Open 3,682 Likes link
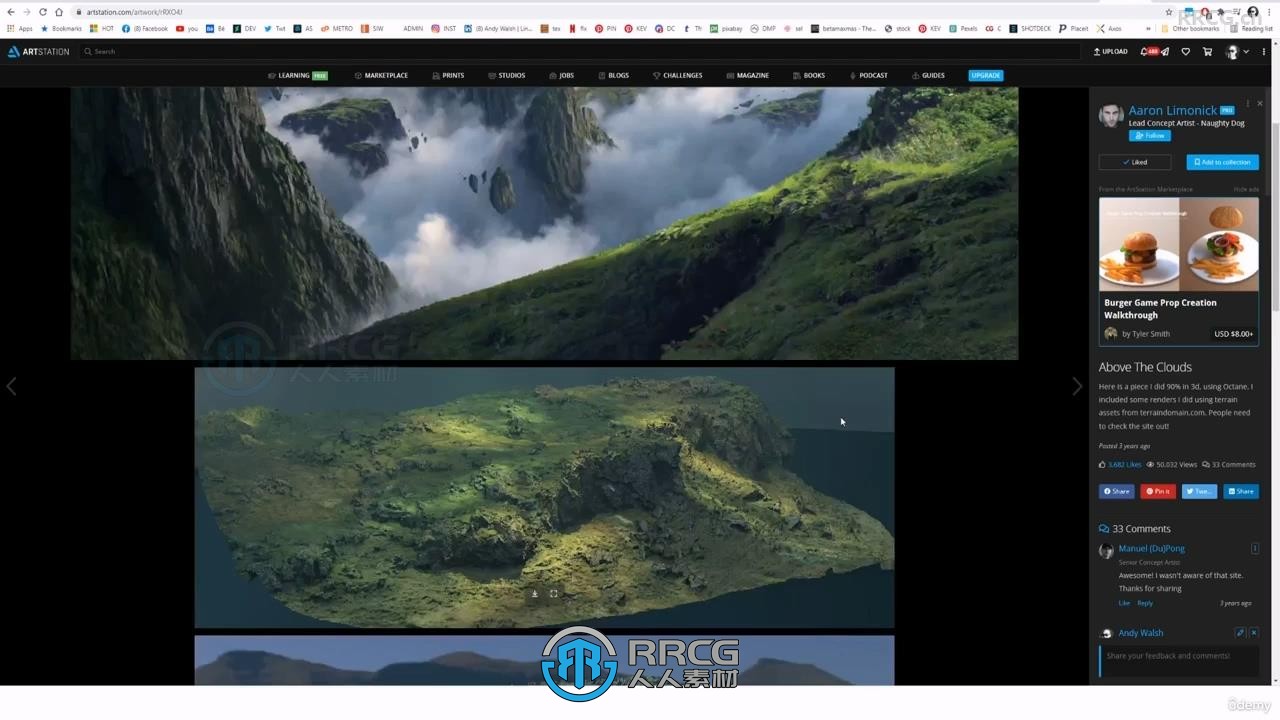1280x720 pixels. coord(1124,464)
